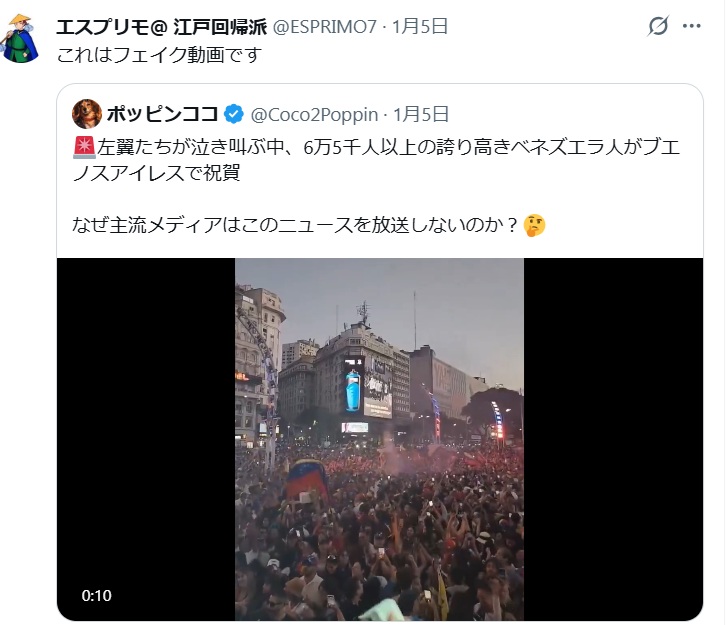Open the @Coco2Poppin handle link

coord(314,115)
